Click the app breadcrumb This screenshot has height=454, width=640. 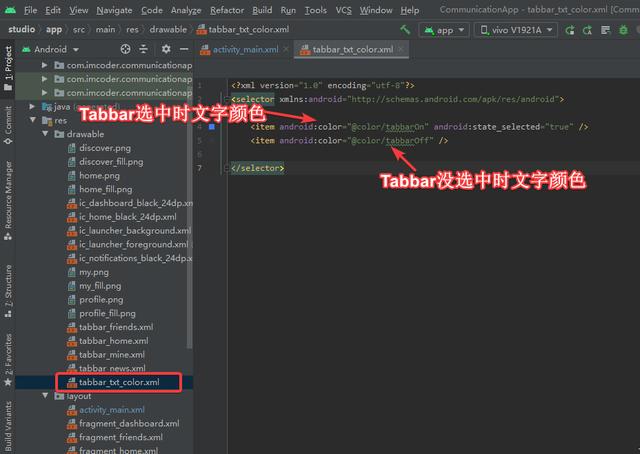[54, 29]
